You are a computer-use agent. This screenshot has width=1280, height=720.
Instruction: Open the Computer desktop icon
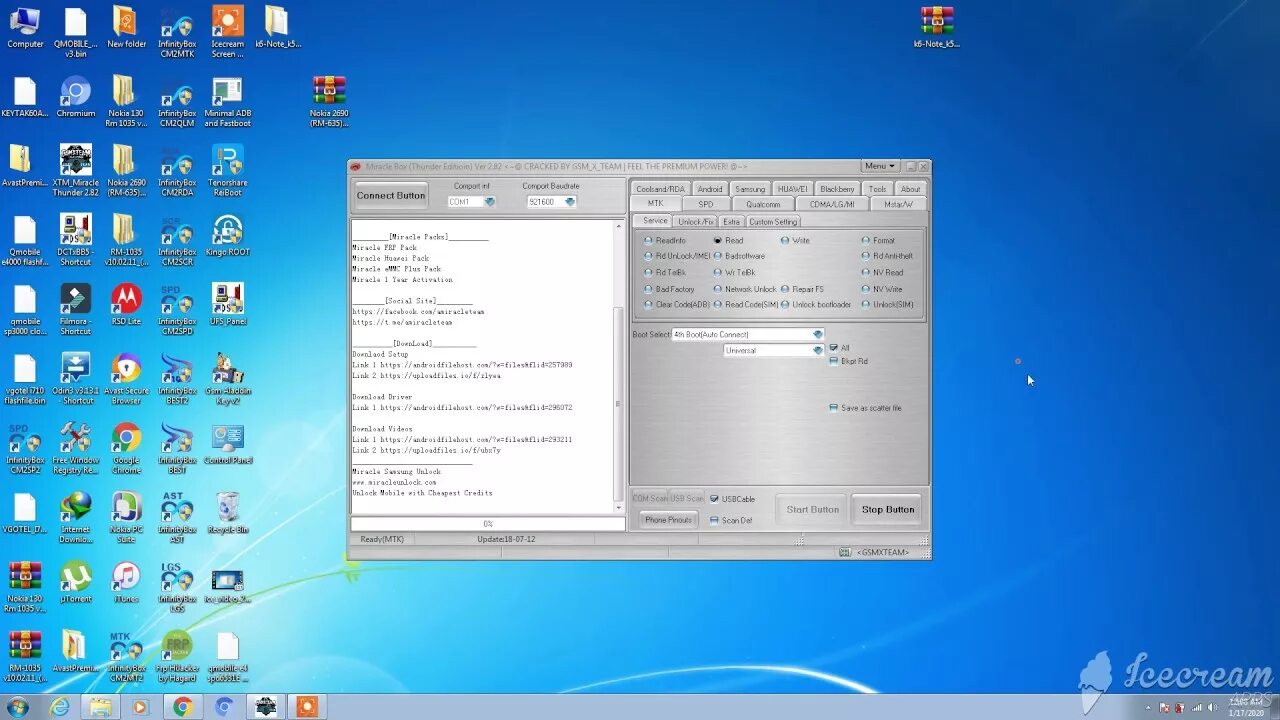coord(25,27)
